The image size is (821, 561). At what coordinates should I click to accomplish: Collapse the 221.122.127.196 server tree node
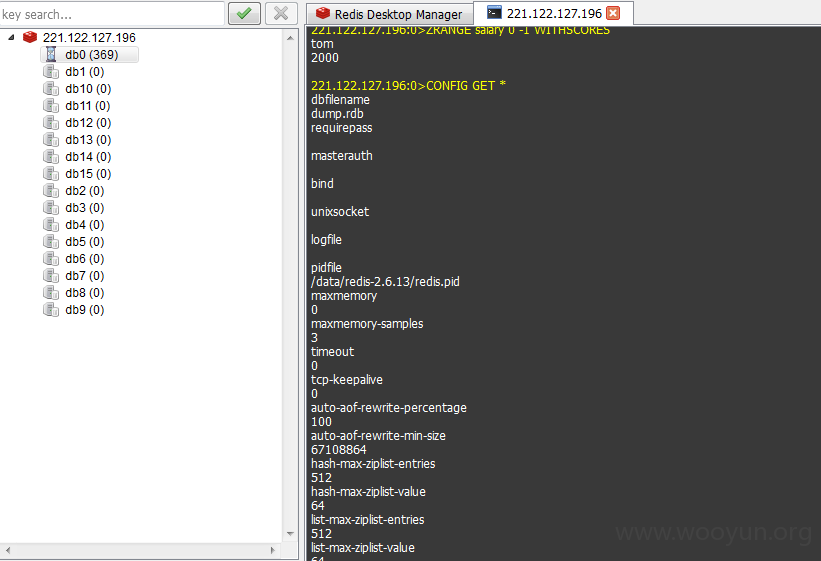point(11,37)
